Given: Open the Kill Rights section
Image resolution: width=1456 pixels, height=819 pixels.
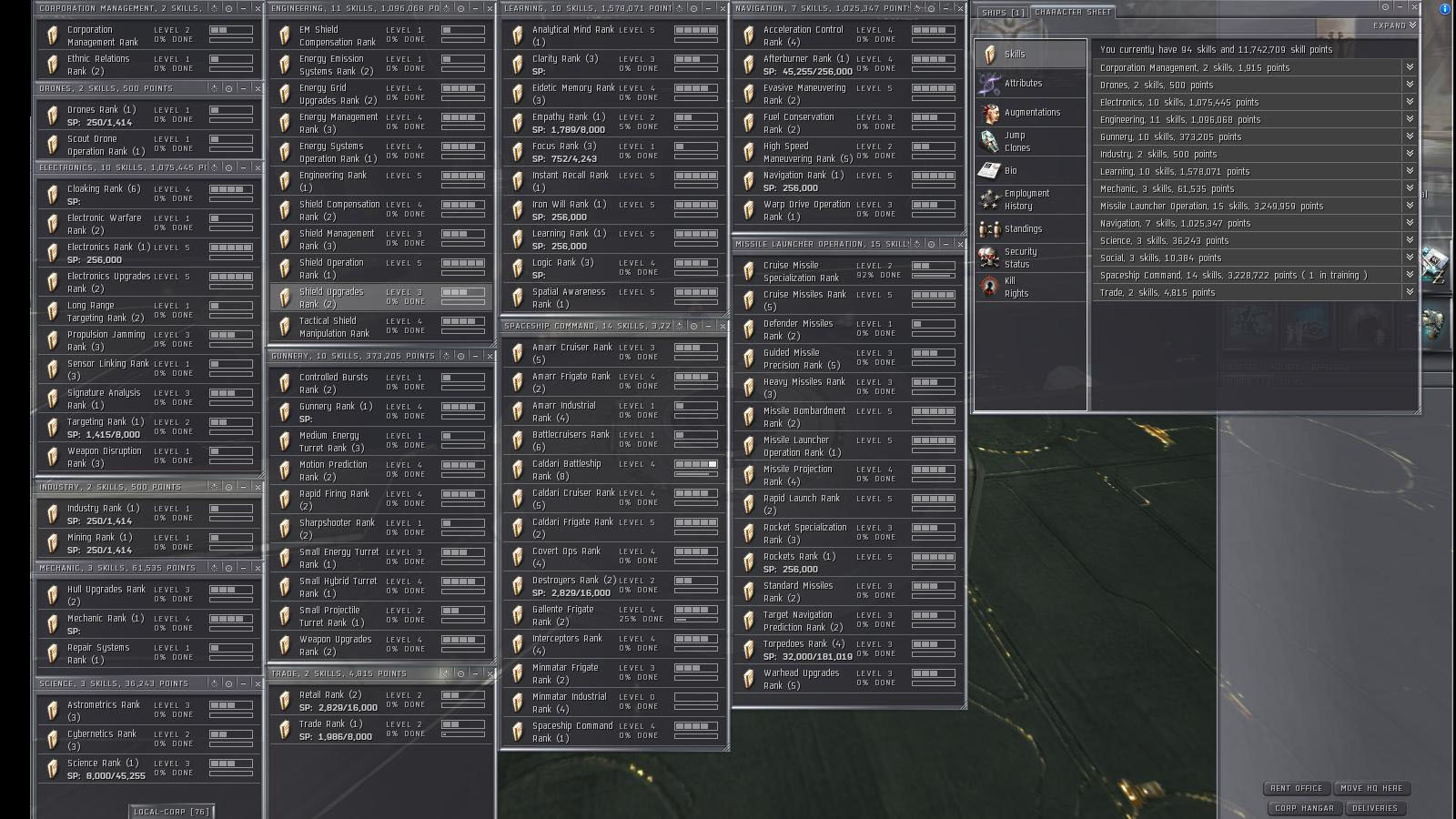Looking at the screenshot, I should [x=1031, y=288].
